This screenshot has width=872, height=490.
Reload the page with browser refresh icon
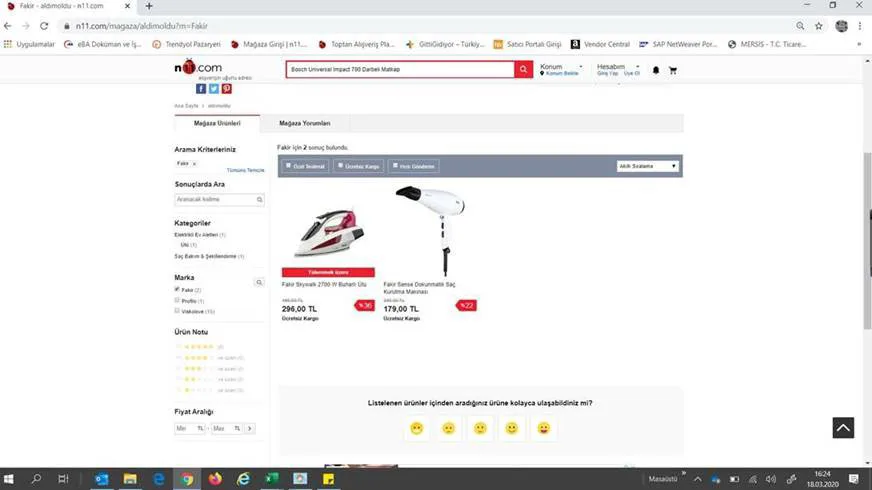click(x=44, y=26)
